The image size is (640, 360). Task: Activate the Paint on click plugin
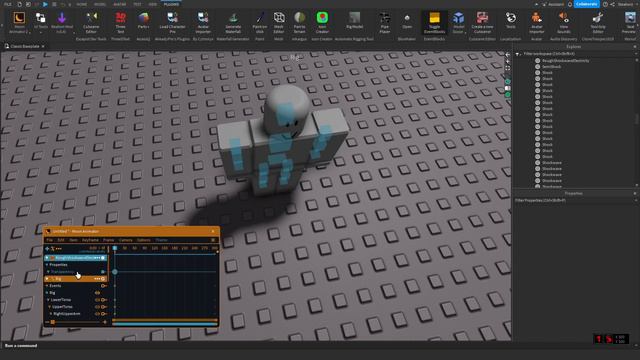point(260,22)
